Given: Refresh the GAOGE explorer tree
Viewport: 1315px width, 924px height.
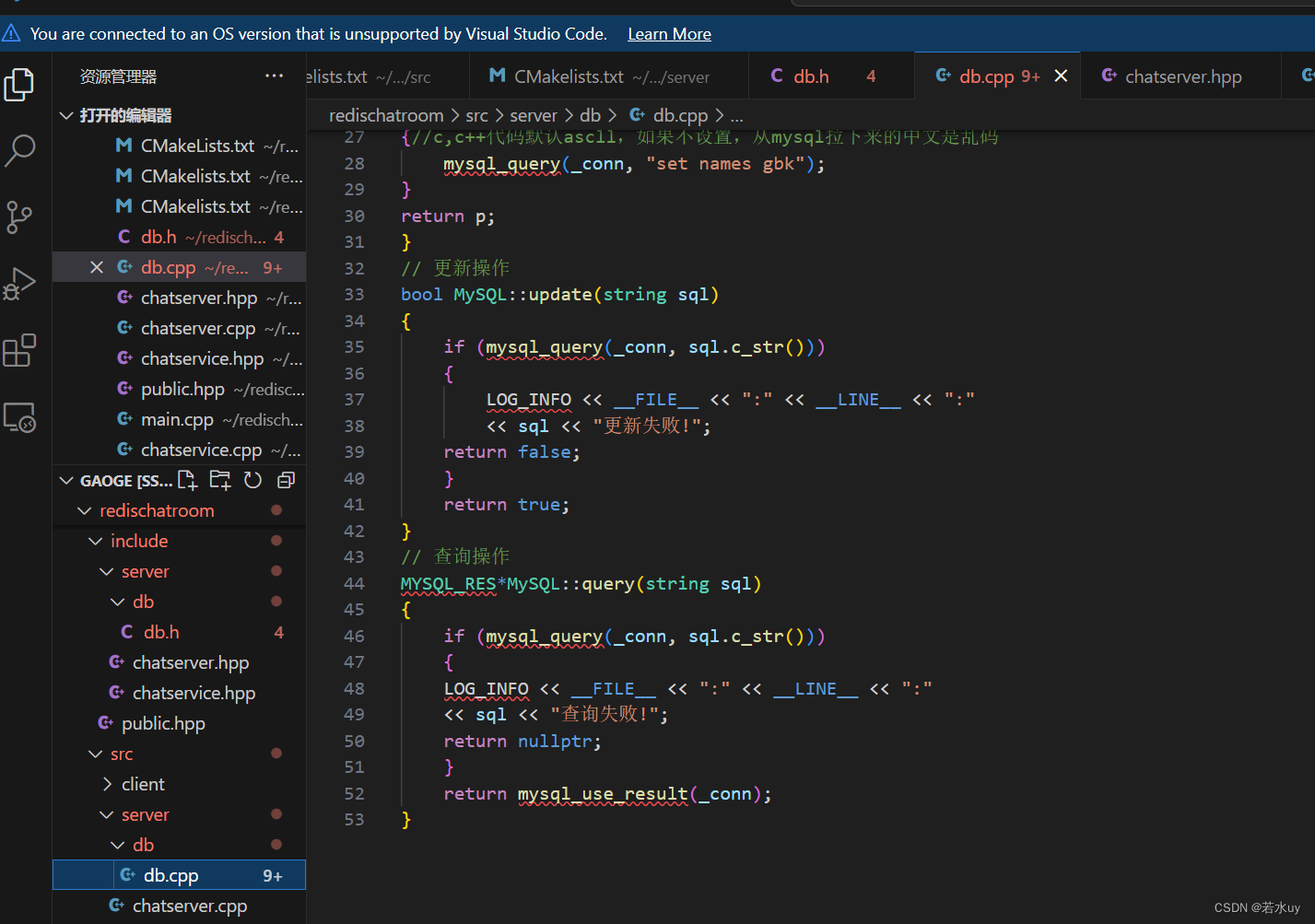Looking at the screenshot, I should pyautogui.click(x=252, y=480).
